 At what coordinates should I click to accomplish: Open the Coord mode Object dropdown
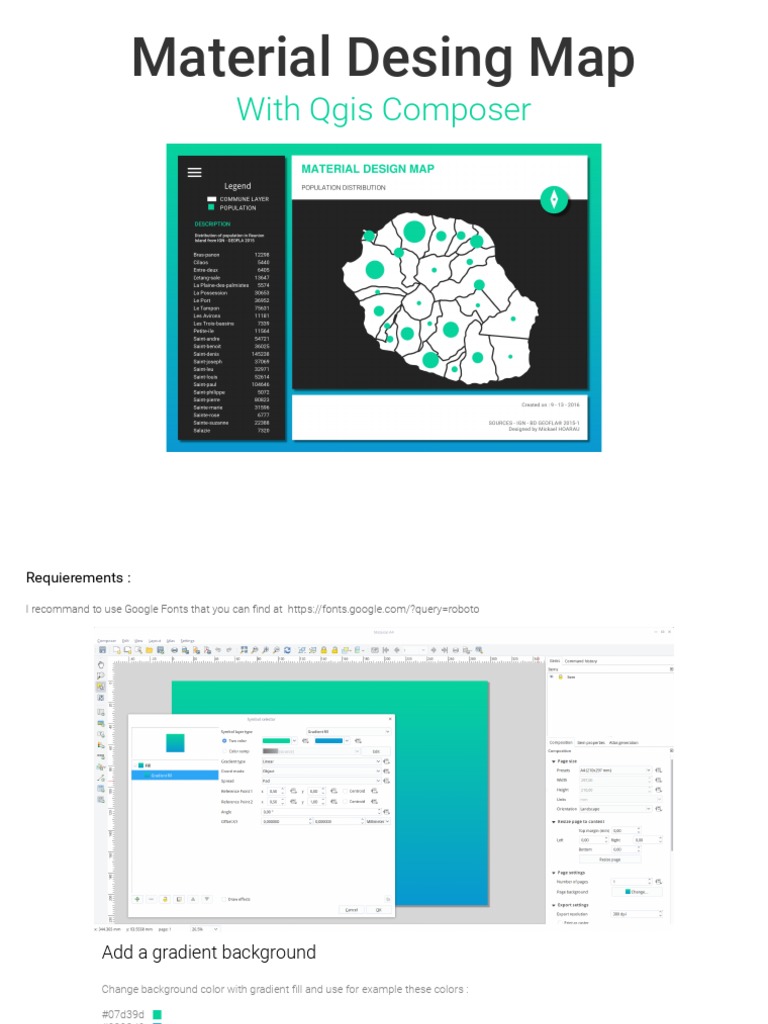click(320, 771)
